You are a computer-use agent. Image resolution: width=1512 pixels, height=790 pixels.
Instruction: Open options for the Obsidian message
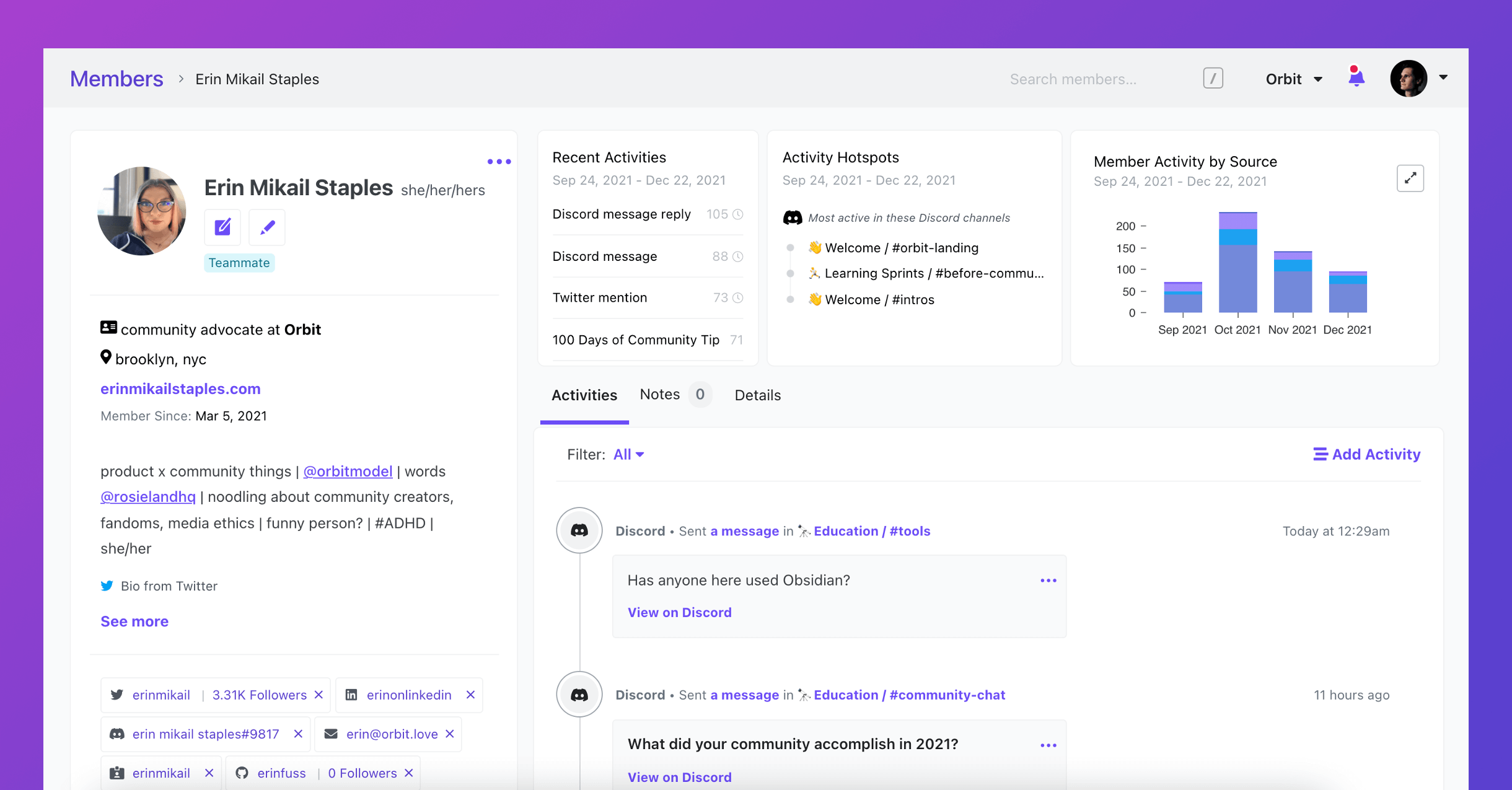(x=1048, y=581)
